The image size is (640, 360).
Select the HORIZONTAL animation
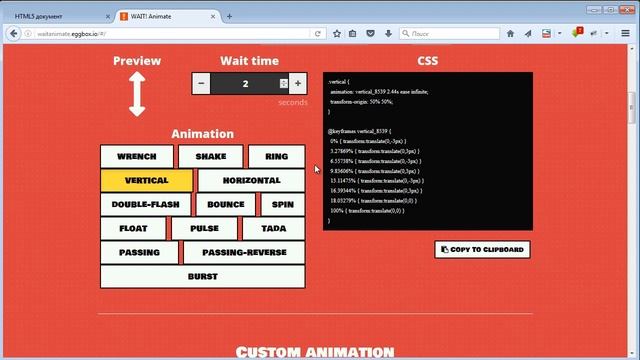pos(251,180)
